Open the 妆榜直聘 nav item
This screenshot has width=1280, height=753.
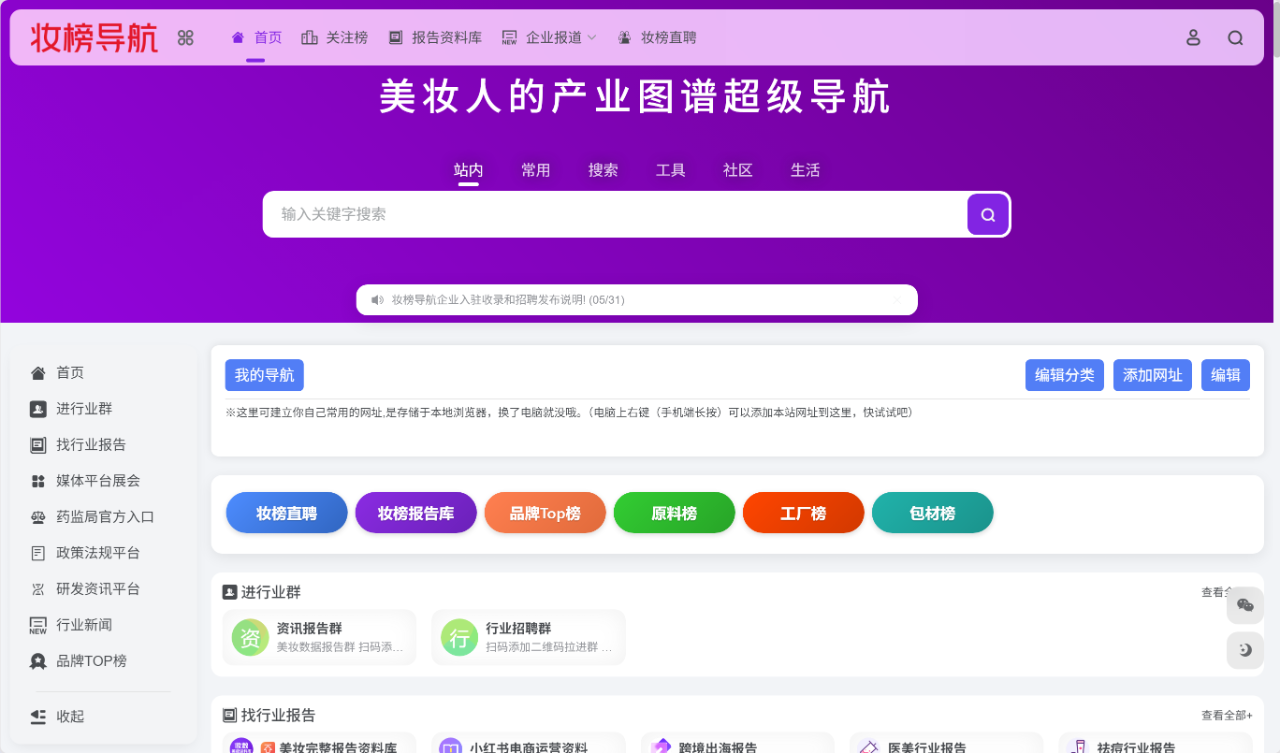657,38
